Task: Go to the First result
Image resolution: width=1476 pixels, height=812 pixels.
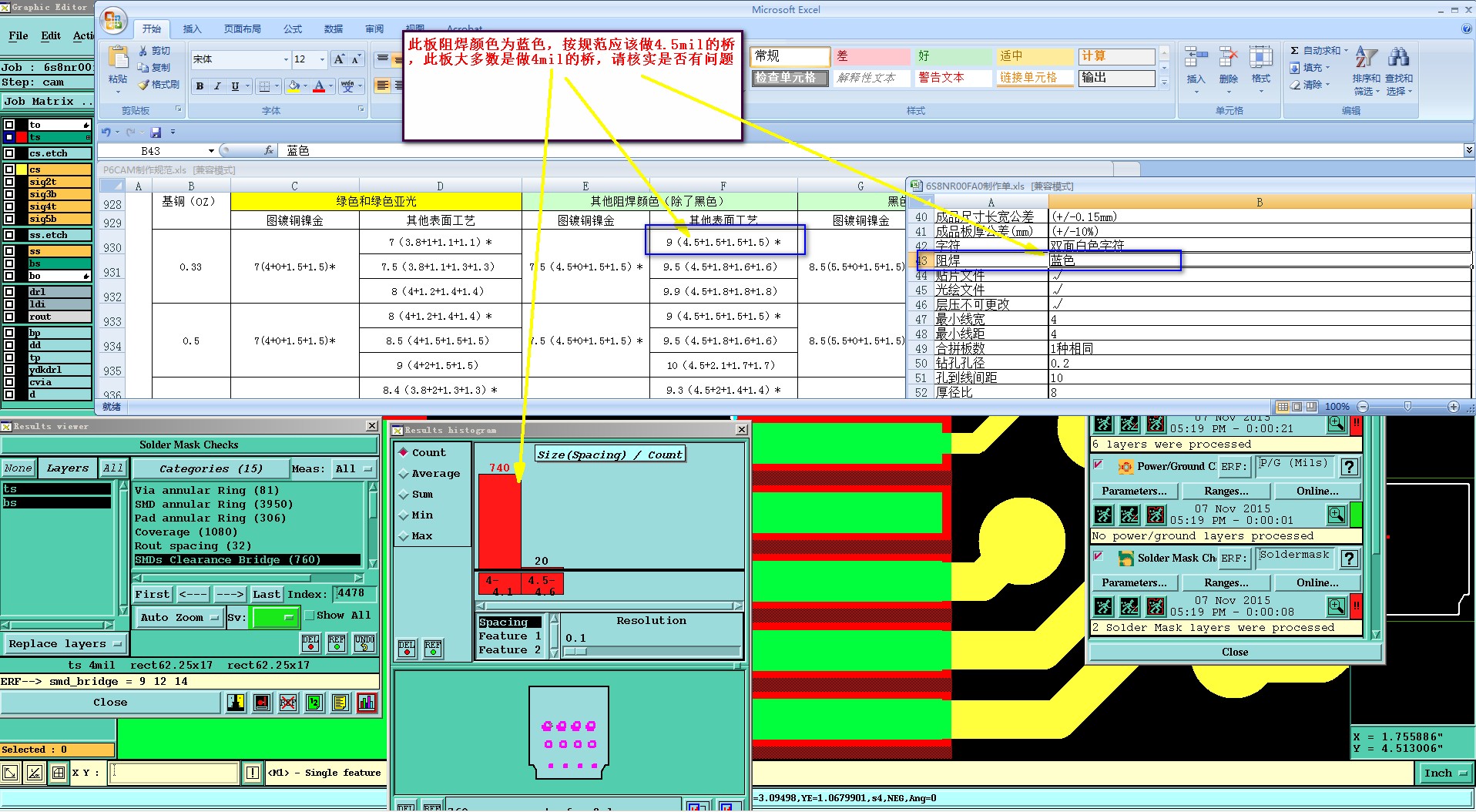Action: pos(153,594)
